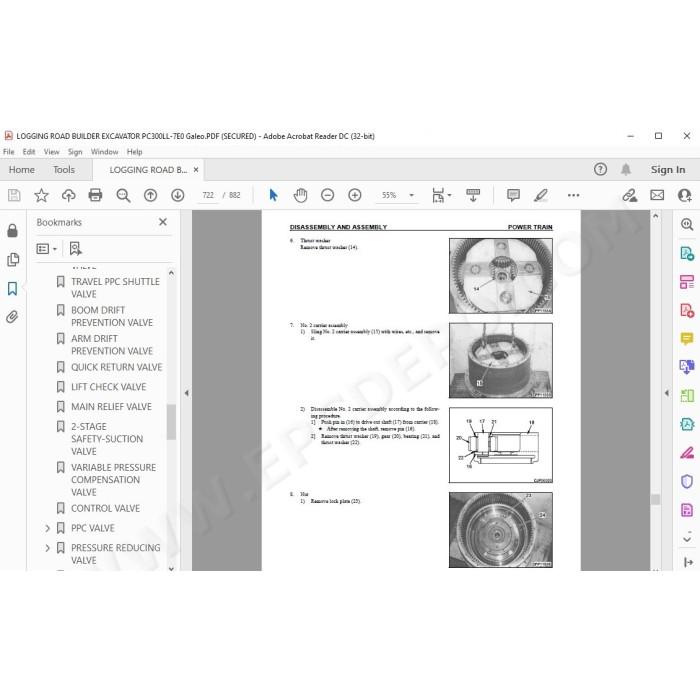Screen dimensions: 700x700
Task: Show the page thumbnails panel
Action: click(13, 259)
